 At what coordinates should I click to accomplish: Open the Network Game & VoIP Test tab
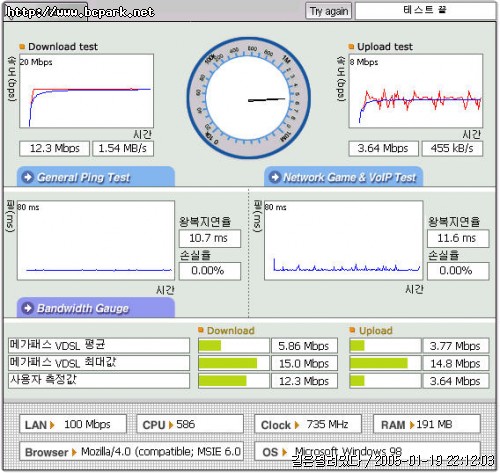pos(343,177)
